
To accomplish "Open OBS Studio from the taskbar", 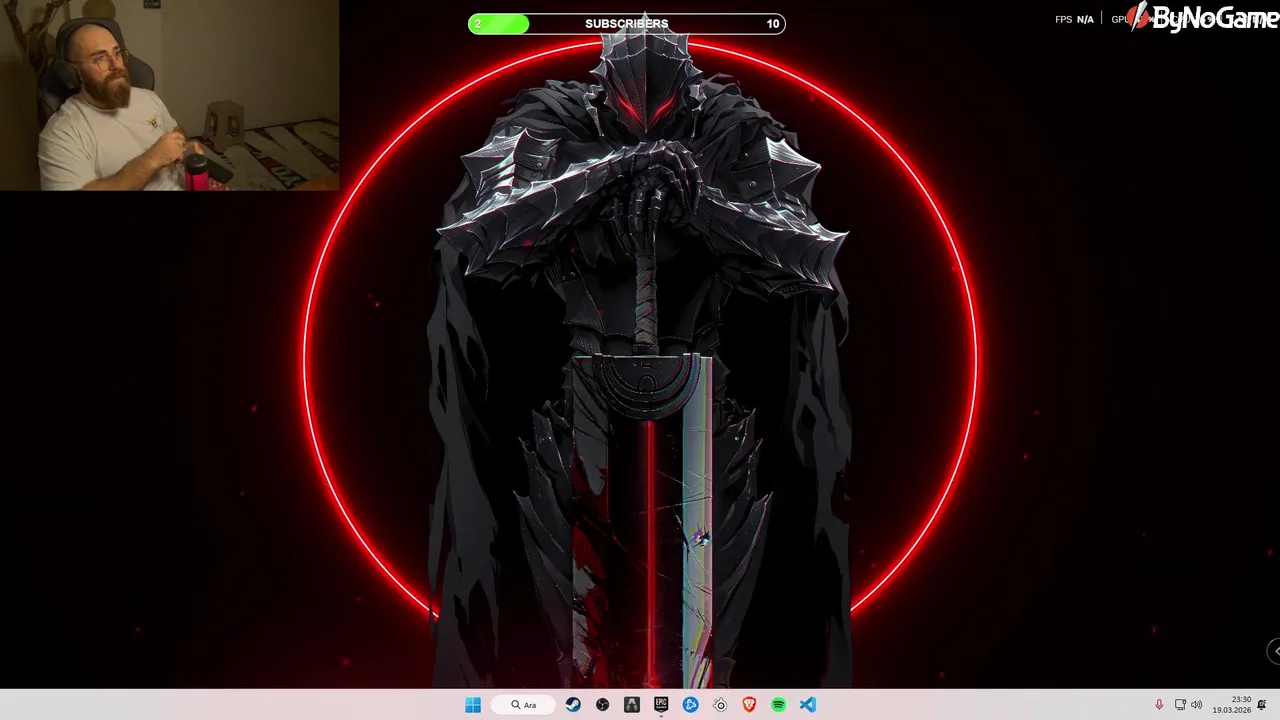I will pyautogui.click(x=602, y=705).
